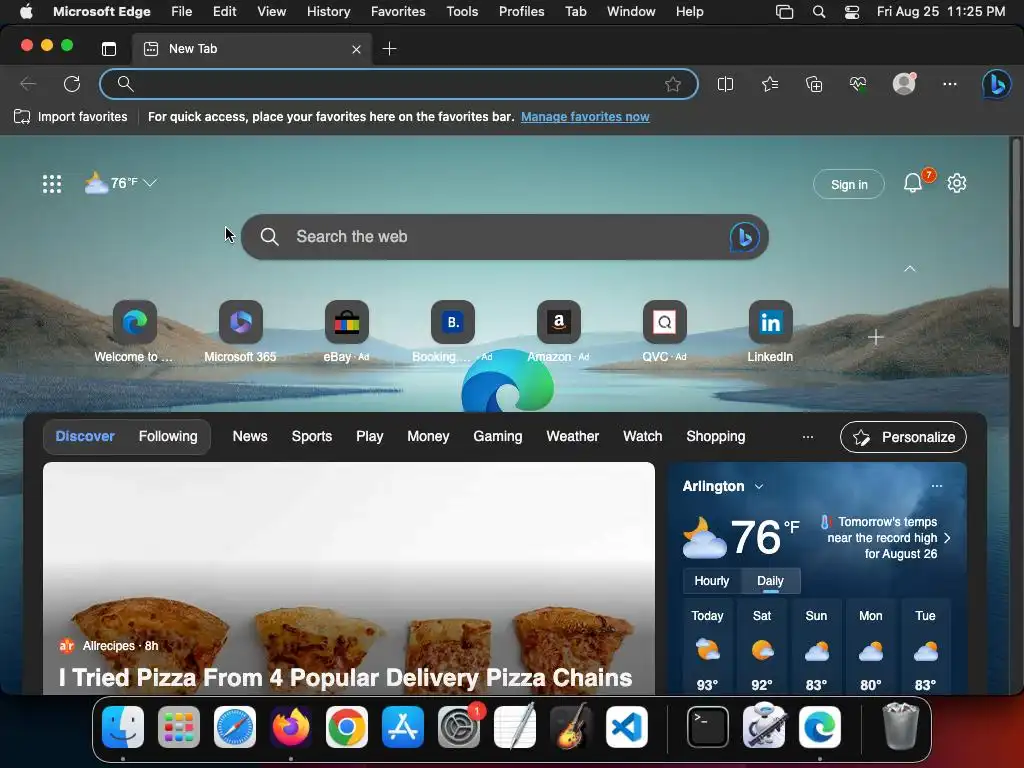Image resolution: width=1024 pixels, height=768 pixels.
Task: Open Settings and more ellipsis menu
Action: (950, 84)
